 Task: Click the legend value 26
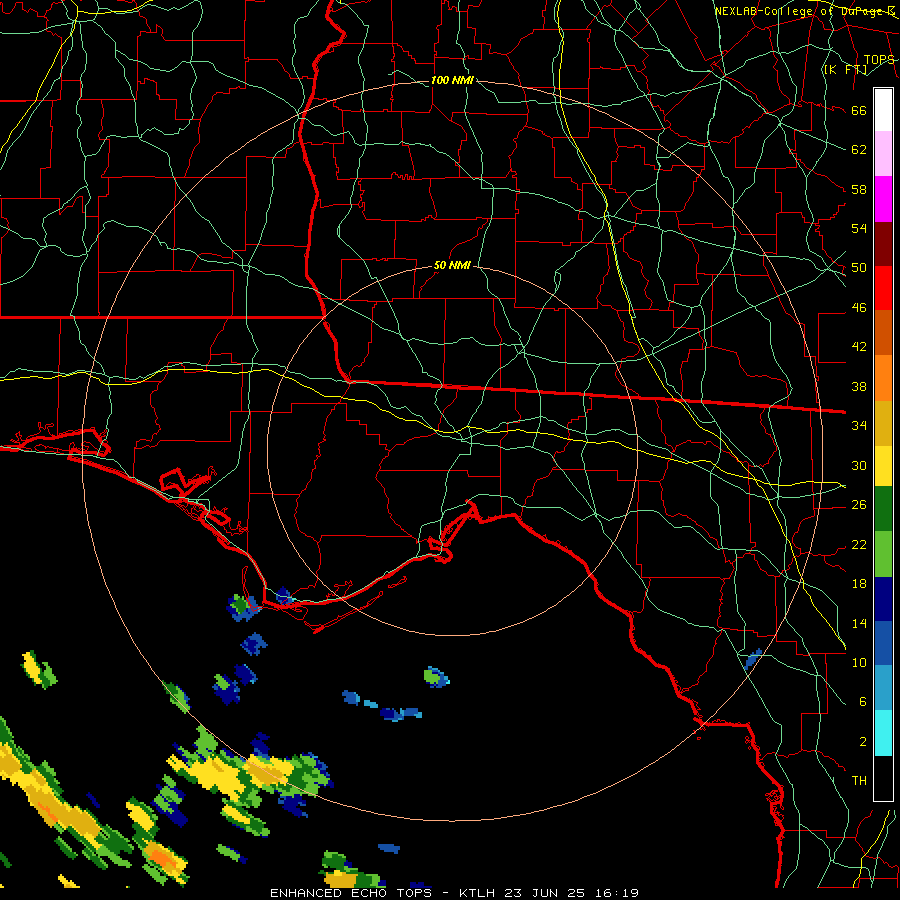pyautogui.click(x=859, y=505)
